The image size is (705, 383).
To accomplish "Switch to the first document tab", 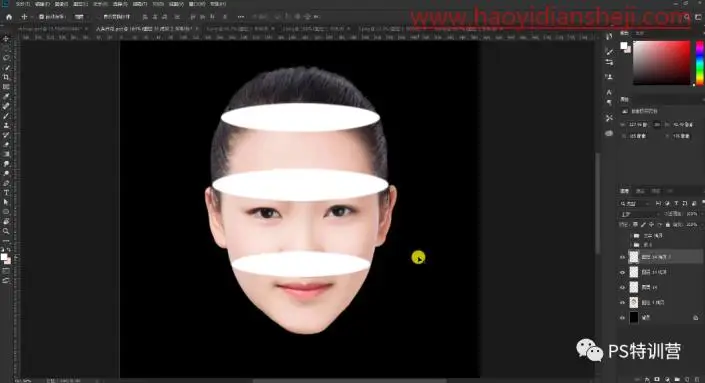I will [53, 29].
